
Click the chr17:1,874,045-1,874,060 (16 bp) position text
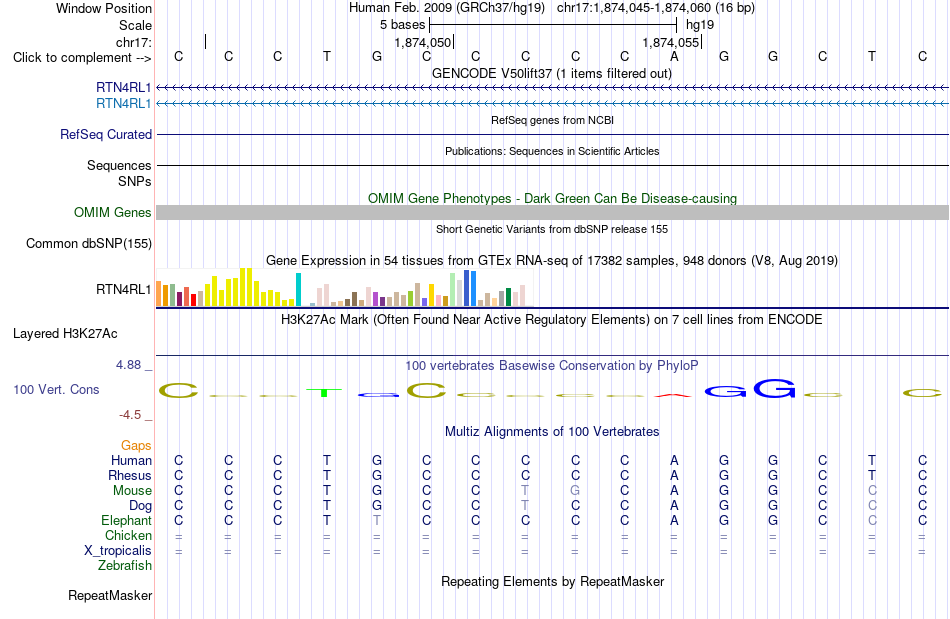tap(656, 8)
